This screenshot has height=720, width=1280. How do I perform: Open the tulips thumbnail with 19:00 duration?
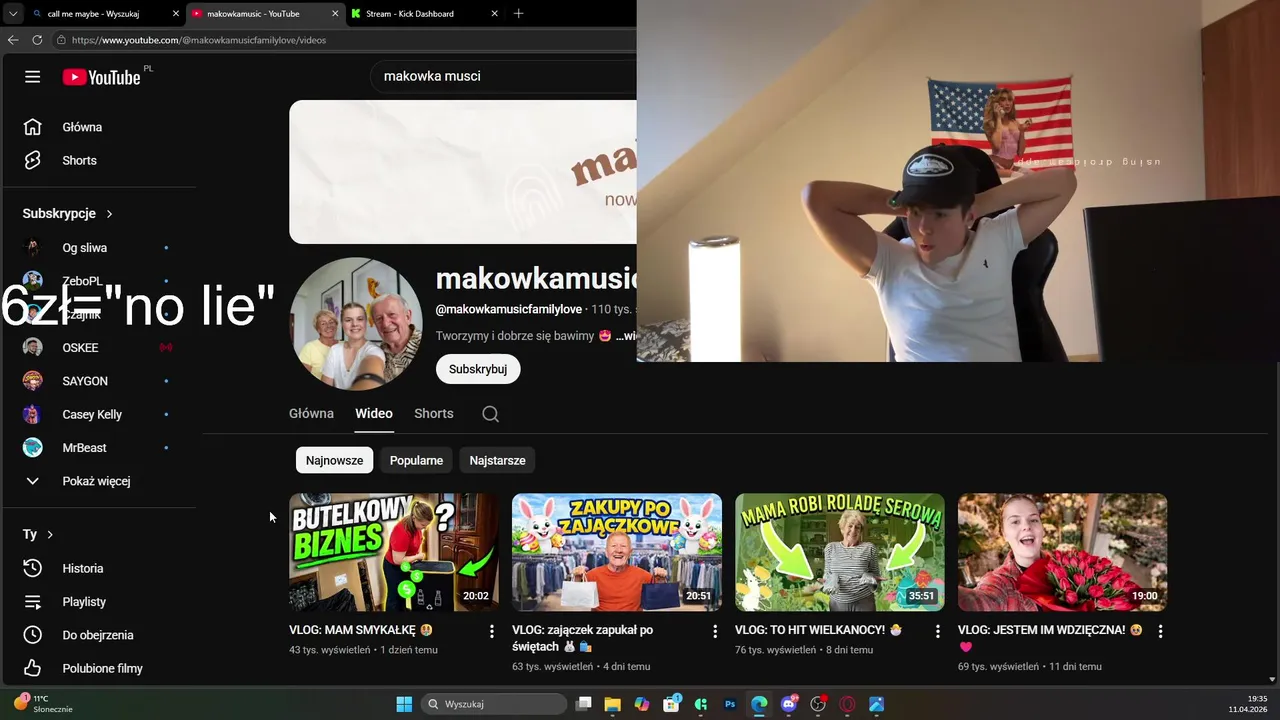coord(1063,552)
